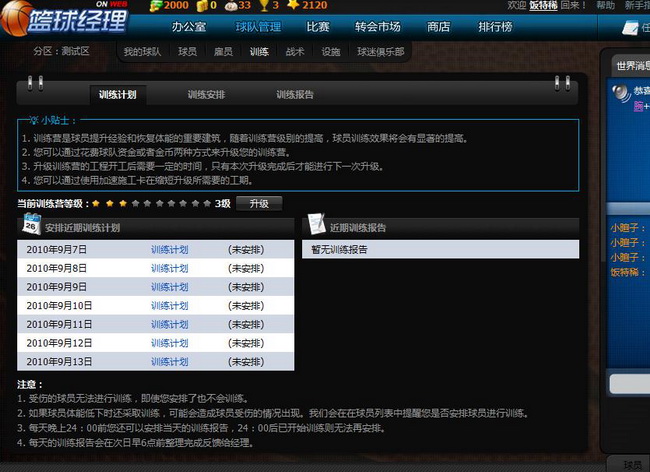Open the 球迷俱乐部 sub-navigation tab
This screenshot has height=472, width=650.
pyautogui.click(x=380, y=51)
